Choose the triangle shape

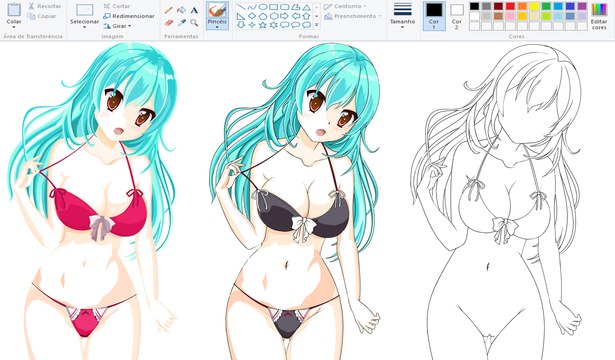pos(307,7)
